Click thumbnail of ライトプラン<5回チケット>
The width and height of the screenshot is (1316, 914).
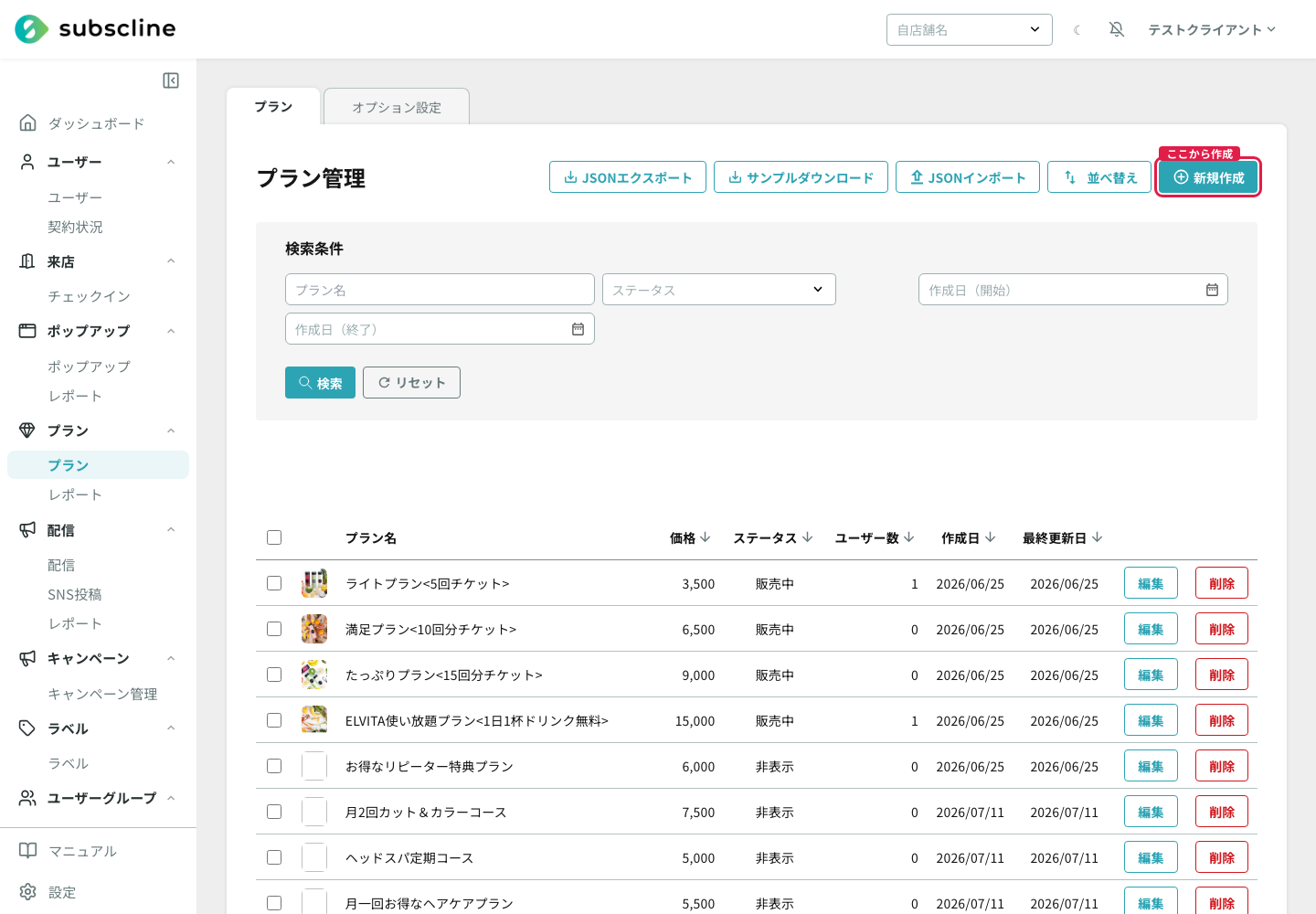[314, 583]
